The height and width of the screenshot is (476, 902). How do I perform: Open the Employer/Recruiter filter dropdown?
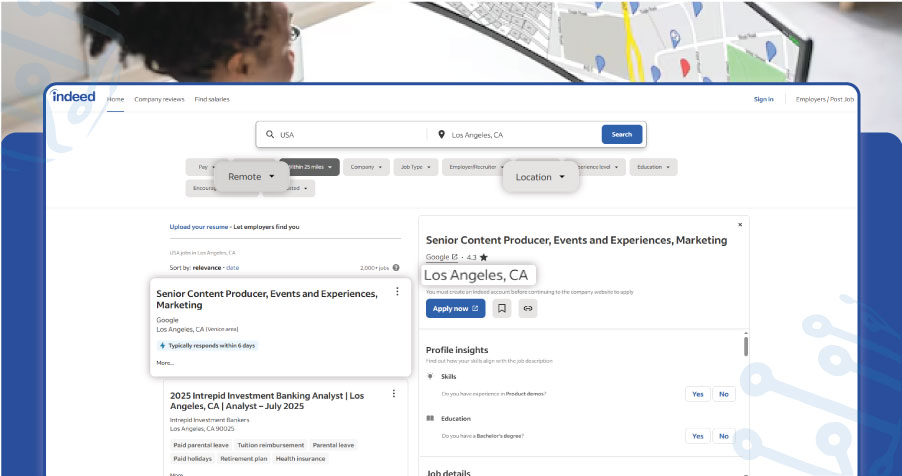point(473,167)
